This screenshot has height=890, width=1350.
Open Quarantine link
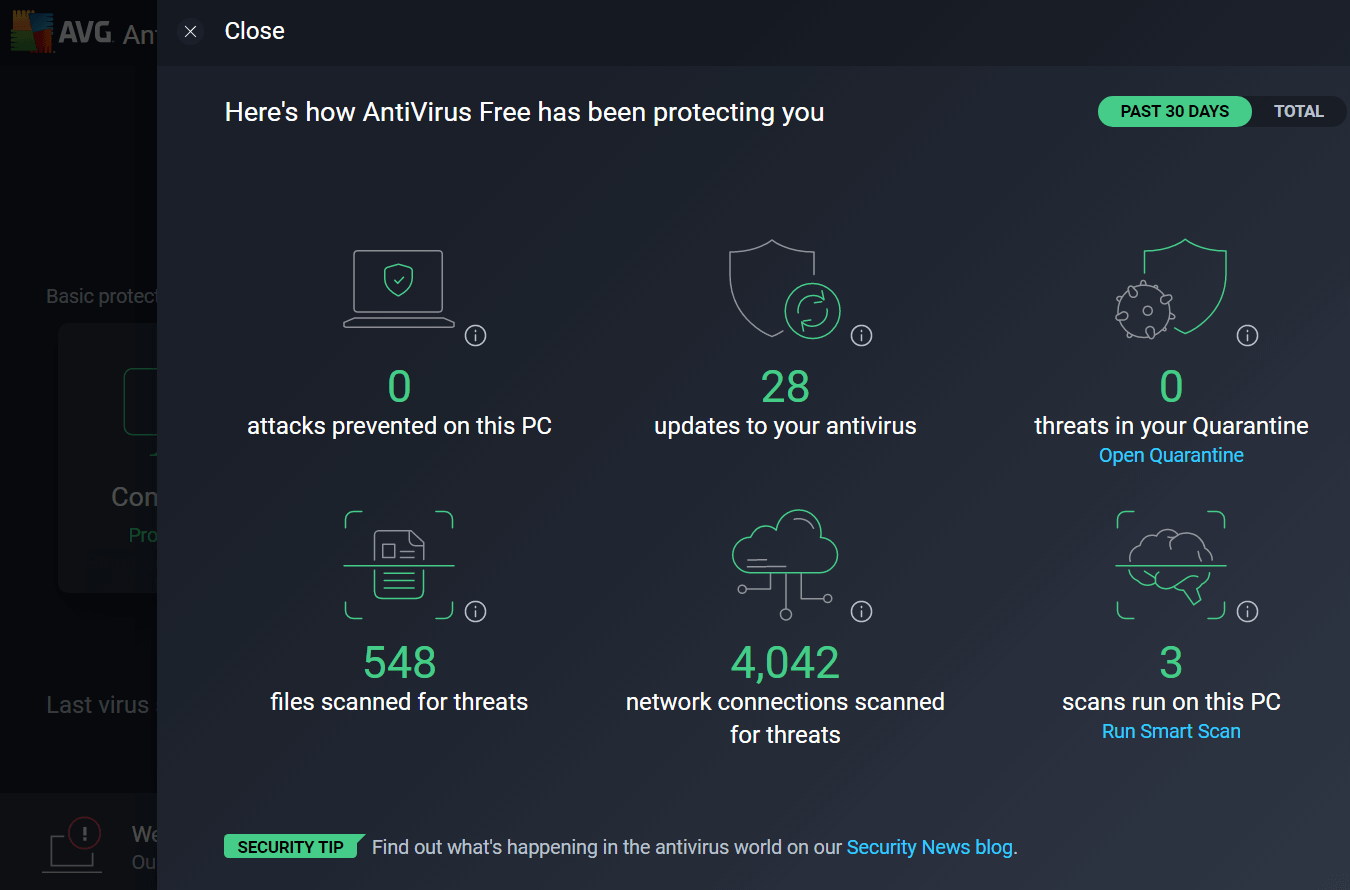(x=1171, y=456)
